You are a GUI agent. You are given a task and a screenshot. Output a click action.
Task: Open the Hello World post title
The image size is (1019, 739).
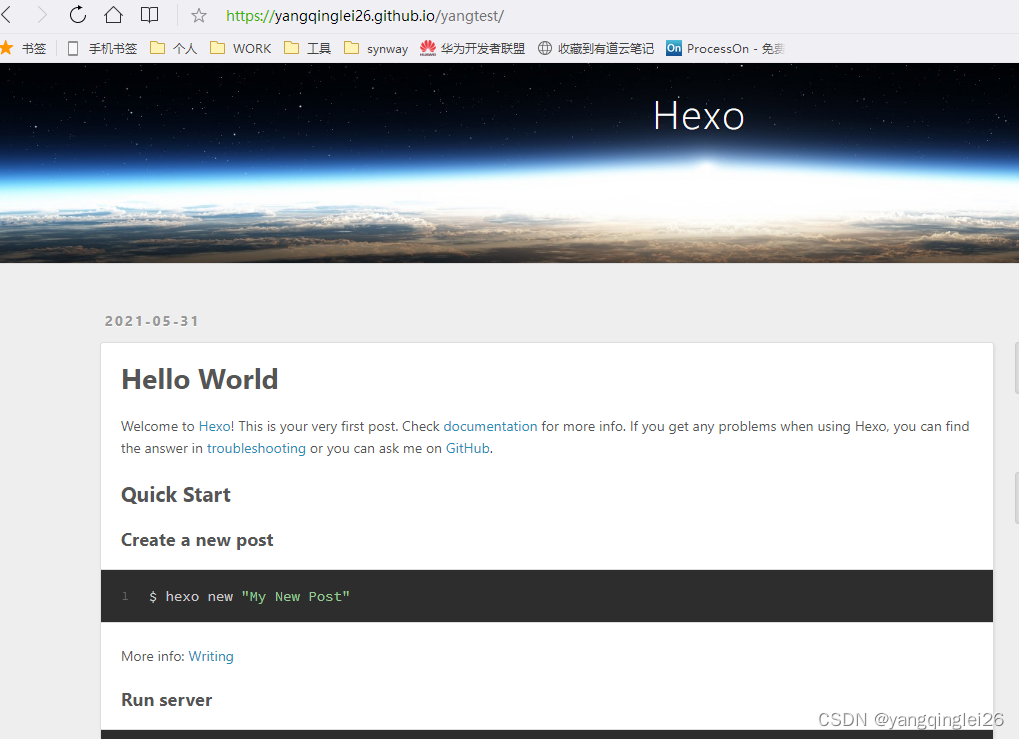point(200,380)
